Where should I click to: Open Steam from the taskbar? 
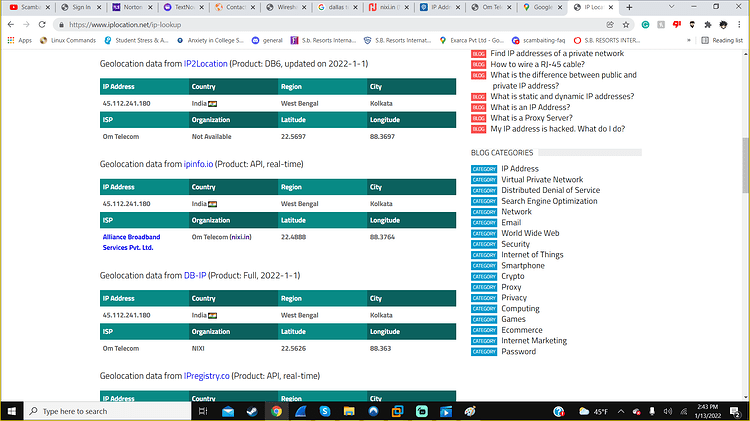(x=252, y=411)
